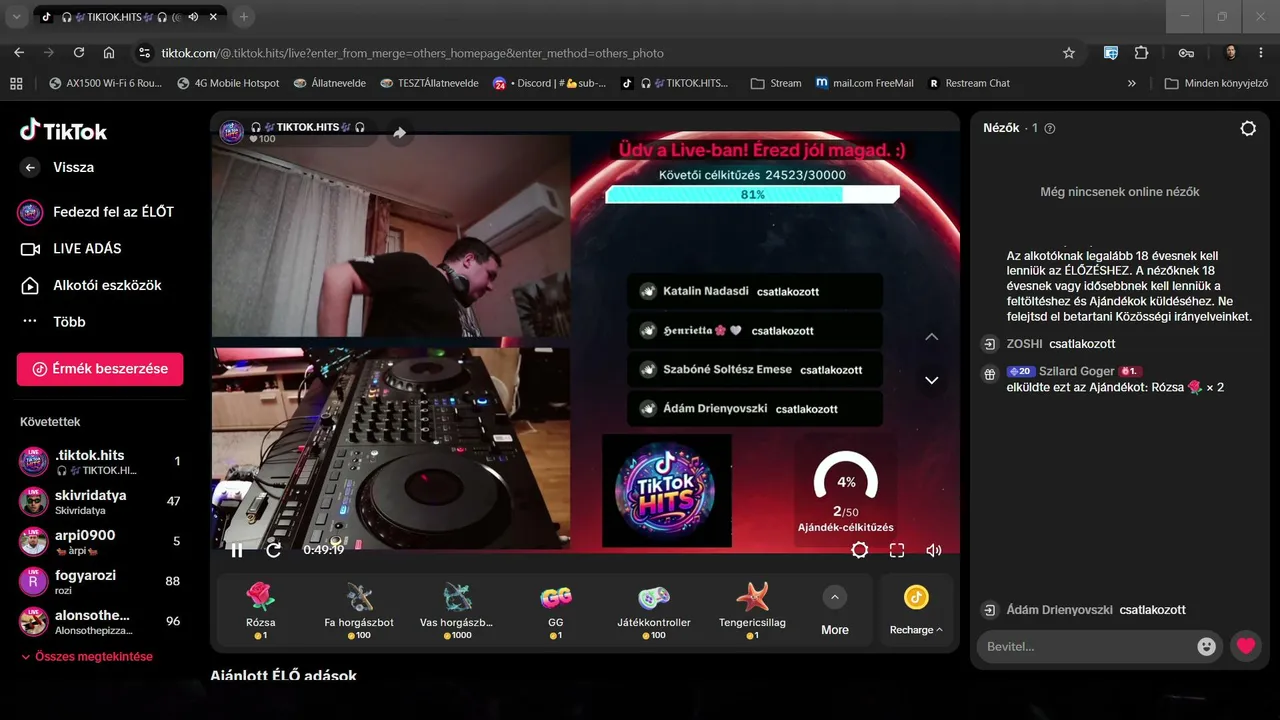Open Fedezd fel az ÉLŐT
Screen dimensions: 1280x720
(x=95, y=212)
